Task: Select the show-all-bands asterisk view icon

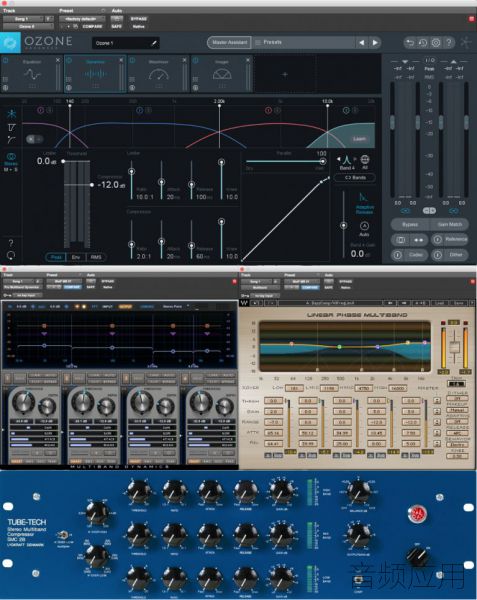Action: point(11,114)
